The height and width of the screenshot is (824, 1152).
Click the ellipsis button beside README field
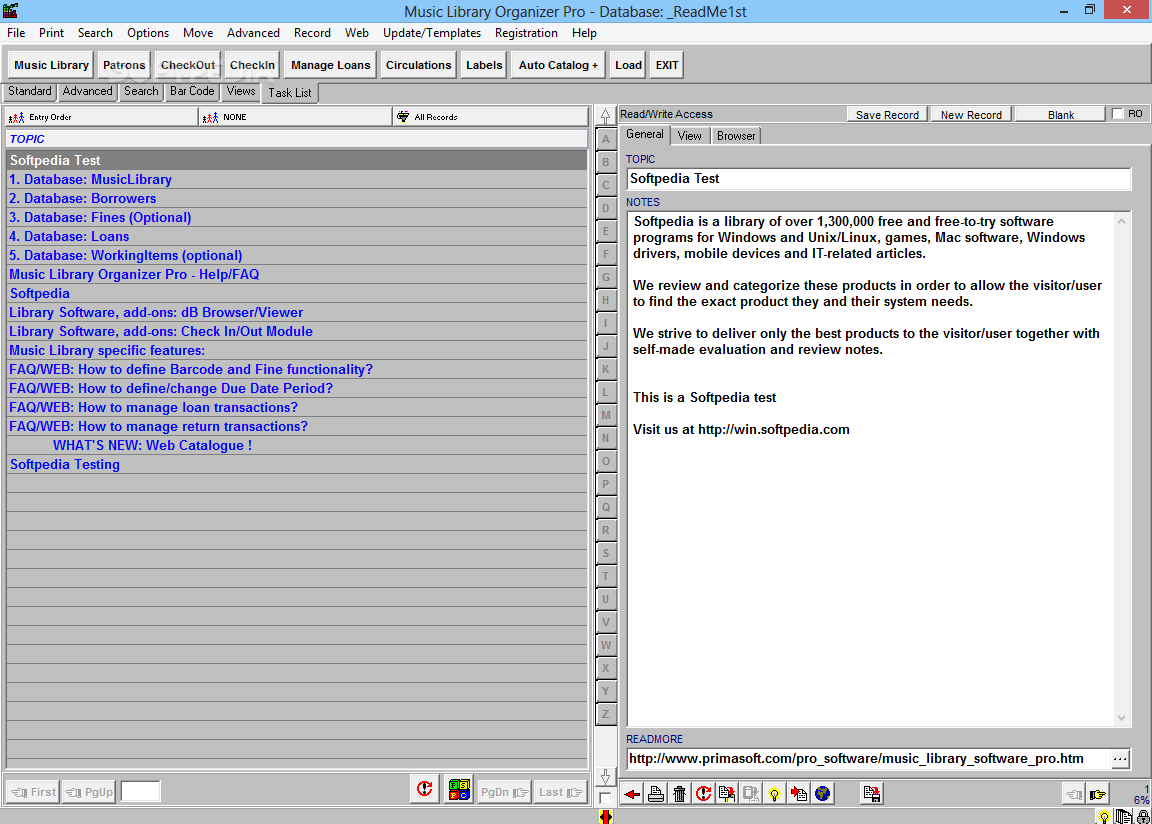point(1120,759)
